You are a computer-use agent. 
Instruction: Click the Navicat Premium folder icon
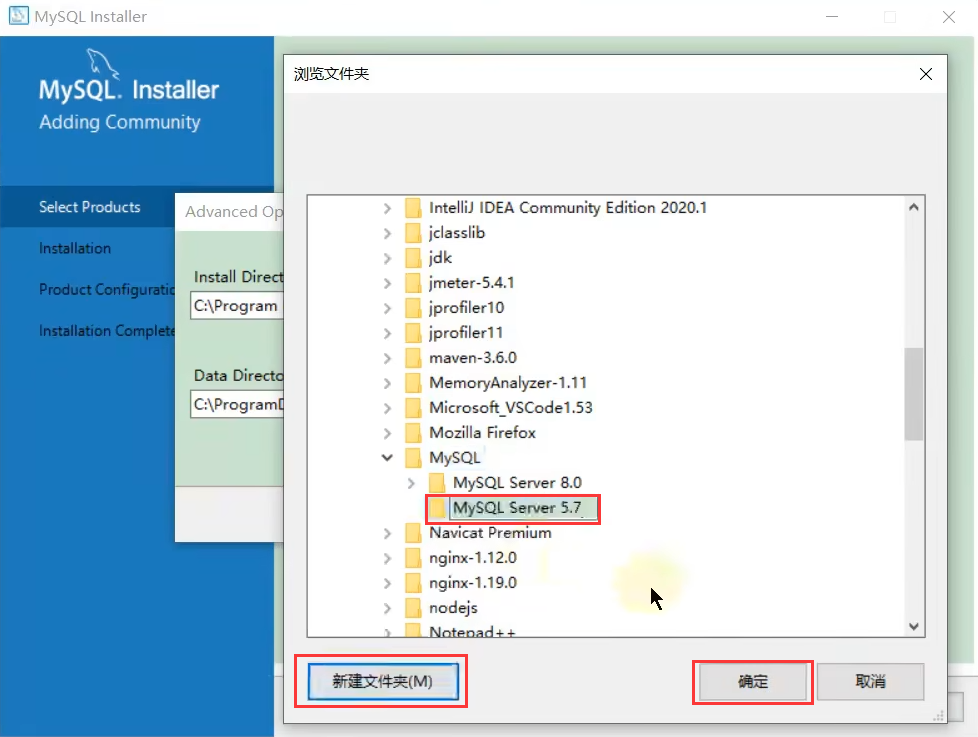[413, 532]
